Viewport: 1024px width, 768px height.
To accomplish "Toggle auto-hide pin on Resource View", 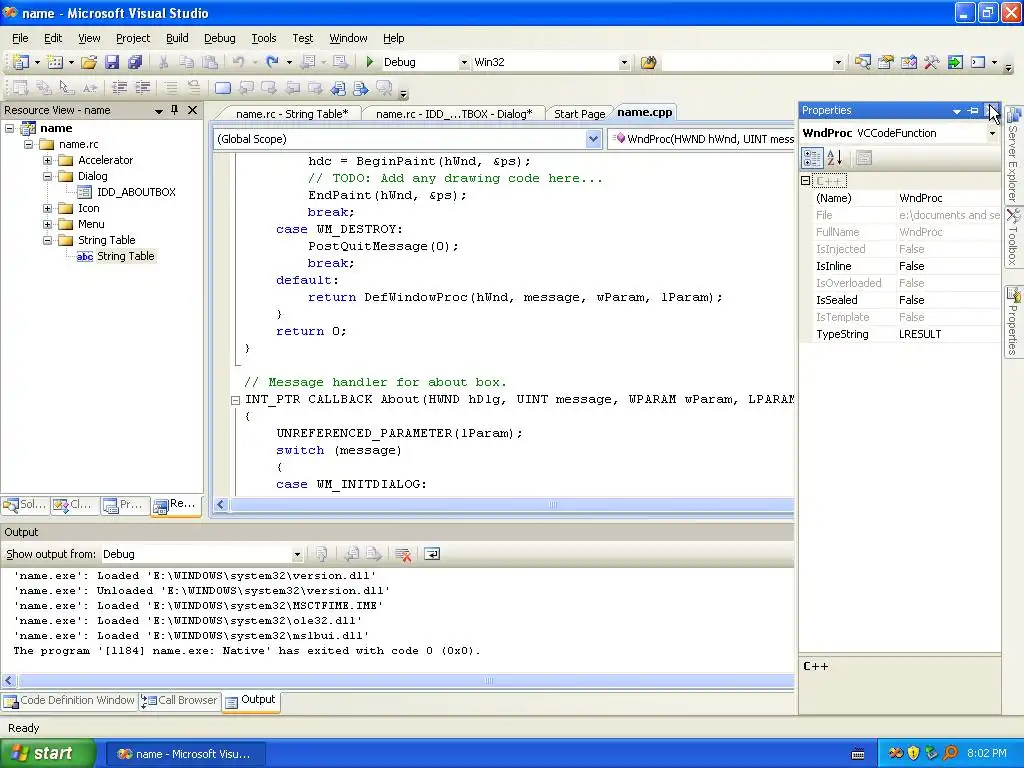I will click(x=174, y=110).
